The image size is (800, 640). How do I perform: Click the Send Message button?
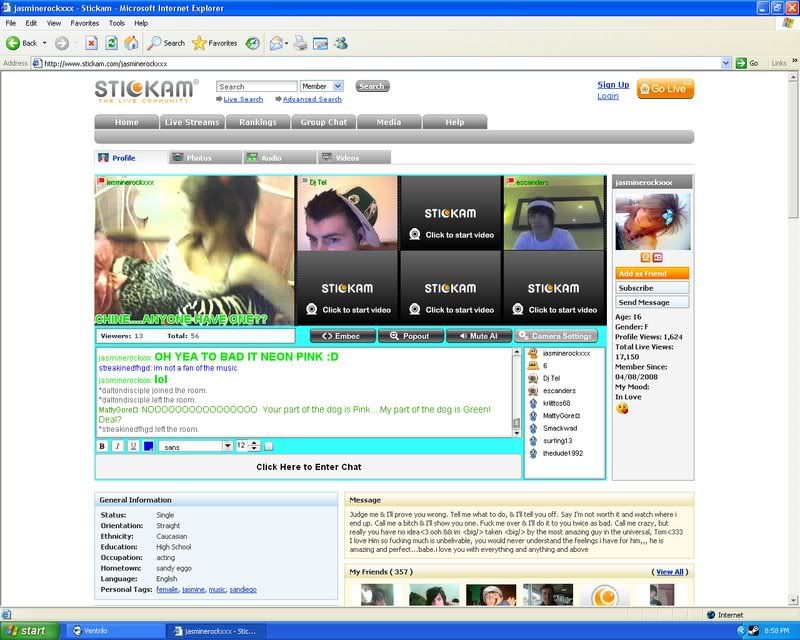(x=652, y=302)
